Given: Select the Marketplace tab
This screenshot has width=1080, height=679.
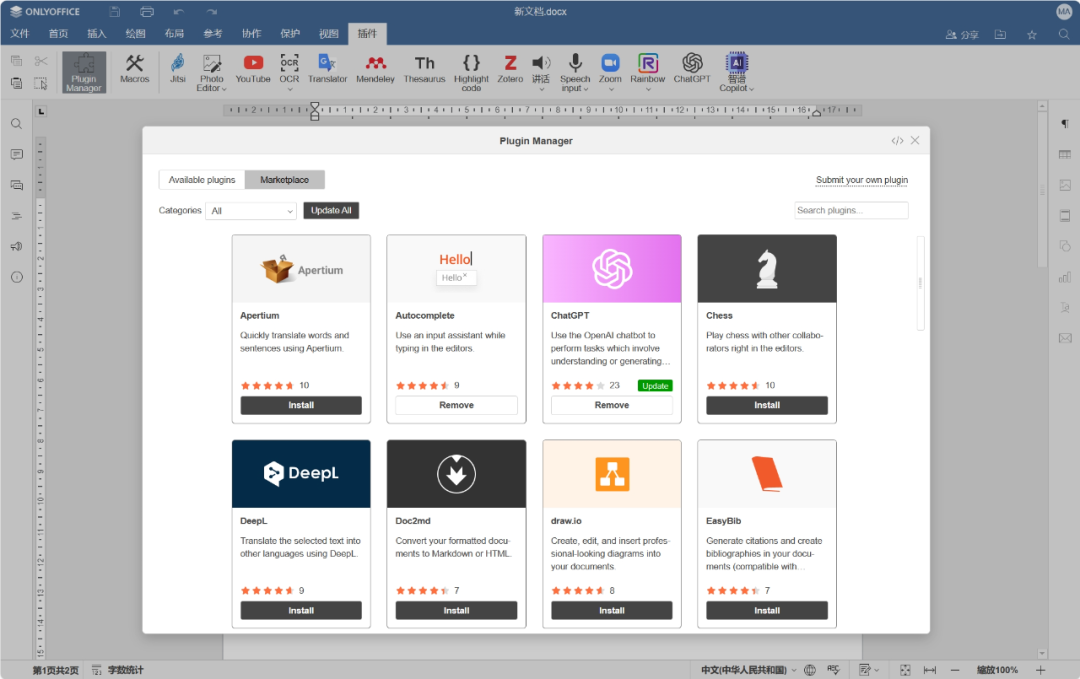Looking at the screenshot, I should (x=284, y=180).
